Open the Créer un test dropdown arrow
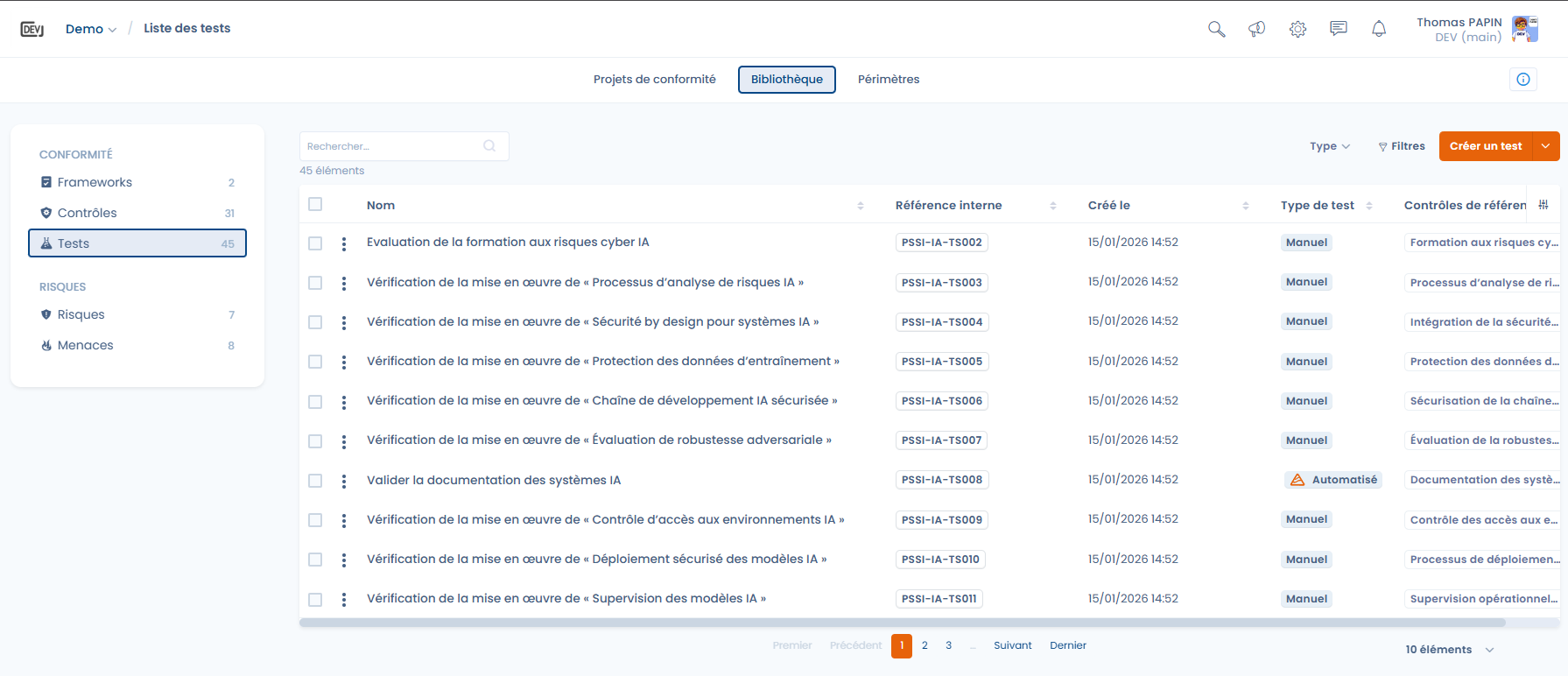This screenshot has height=676, width=1568. click(x=1546, y=146)
